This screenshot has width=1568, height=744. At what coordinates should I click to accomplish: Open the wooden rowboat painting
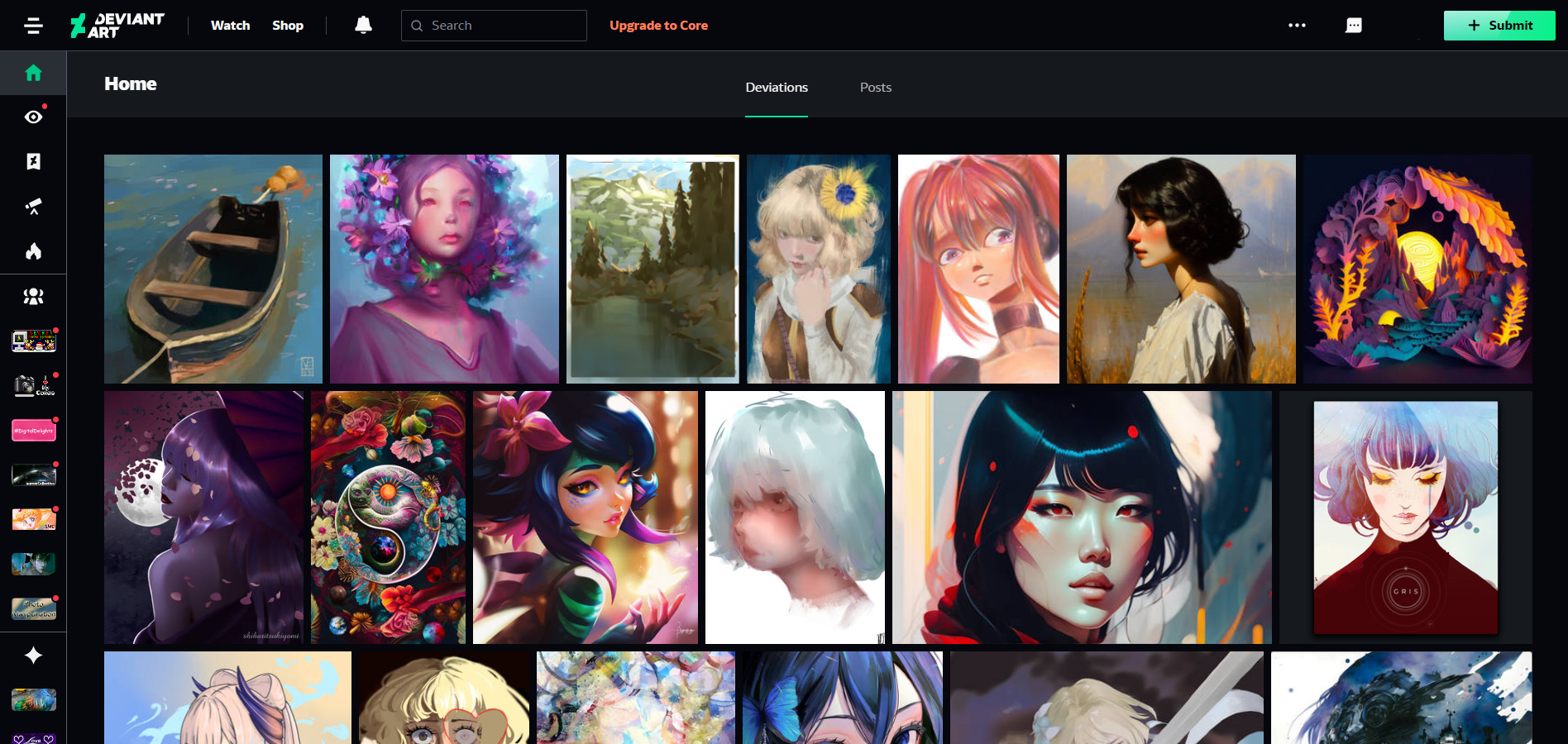point(213,269)
